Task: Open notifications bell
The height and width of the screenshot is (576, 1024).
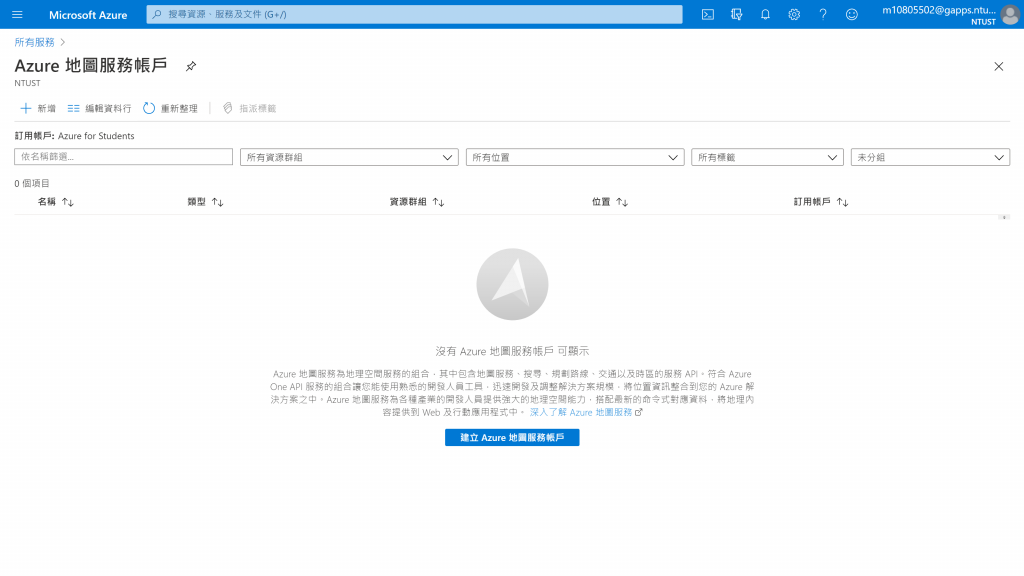Action: pos(765,14)
